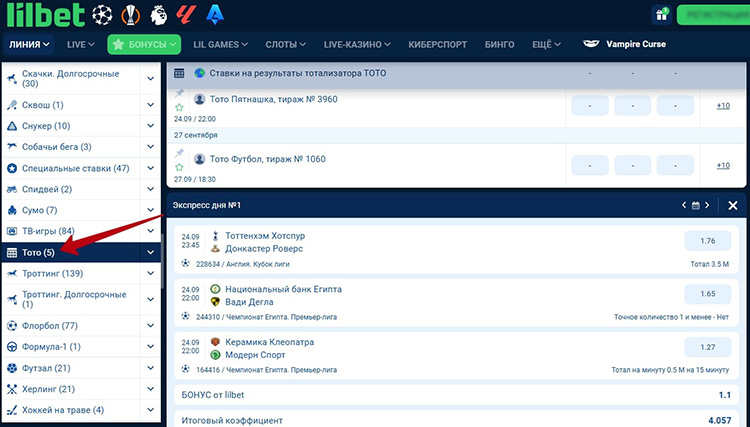Open +10 more markets for Тото Футбол
This screenshot has height=427, width=750.
[x=723, y=166]
